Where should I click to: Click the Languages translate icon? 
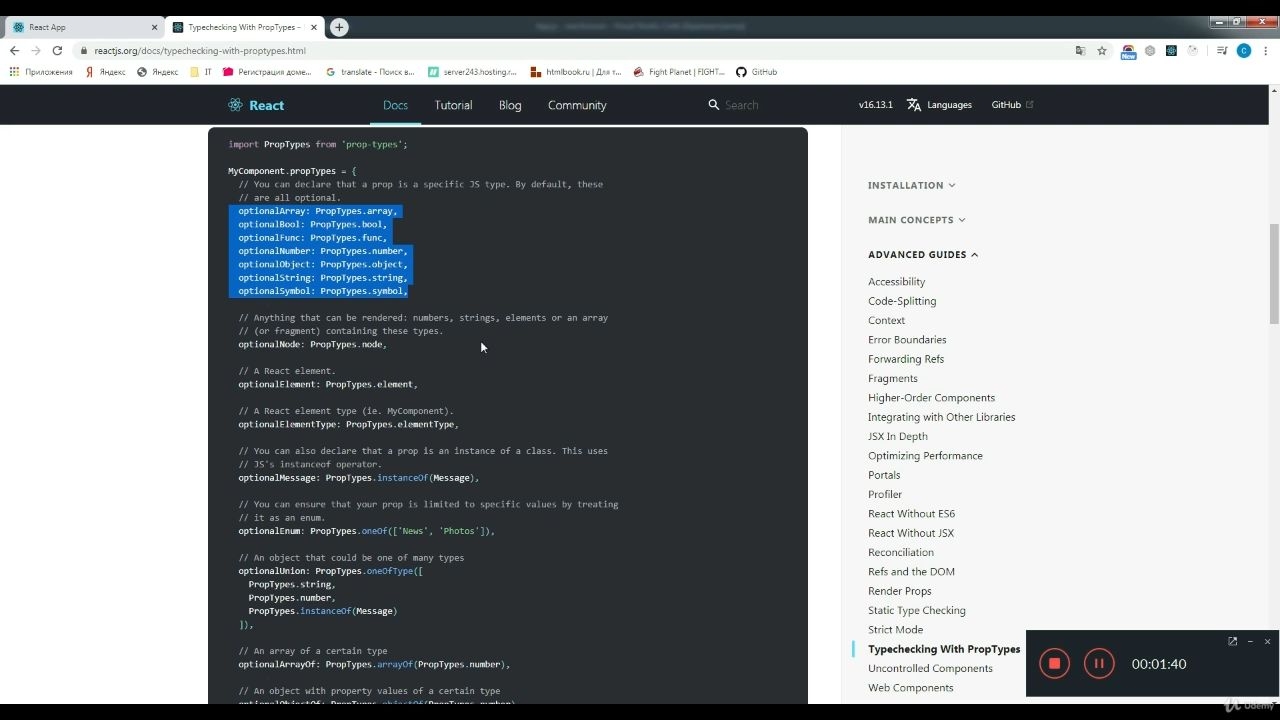[914, 105]
